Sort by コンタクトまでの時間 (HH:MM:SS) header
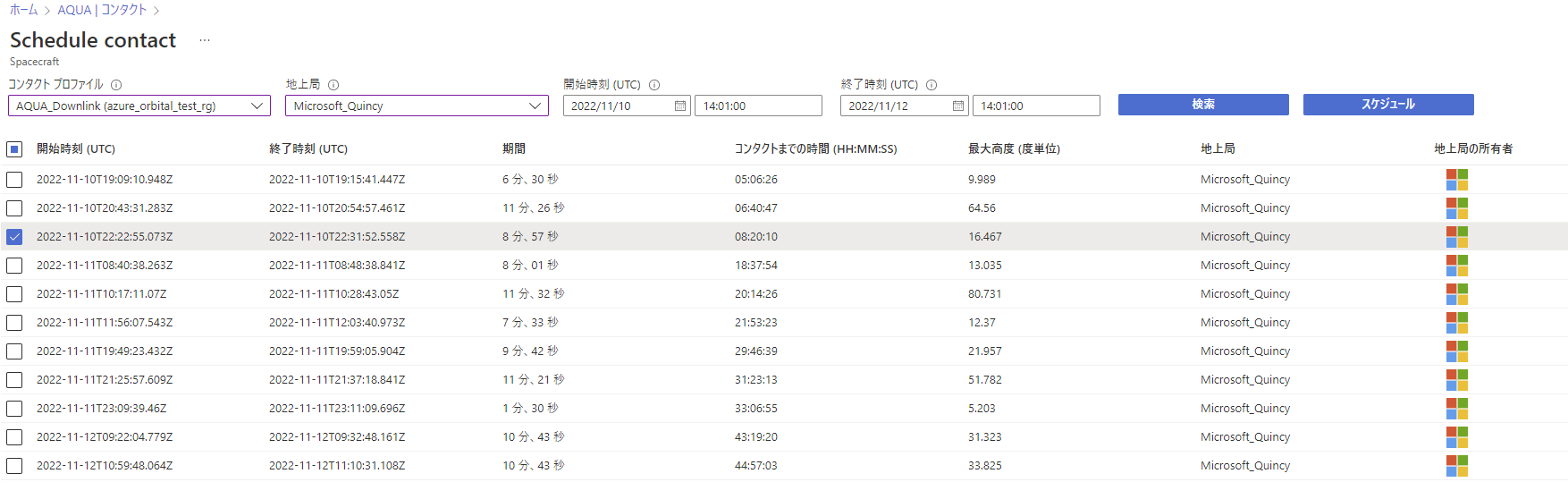 tap(816, 149)
